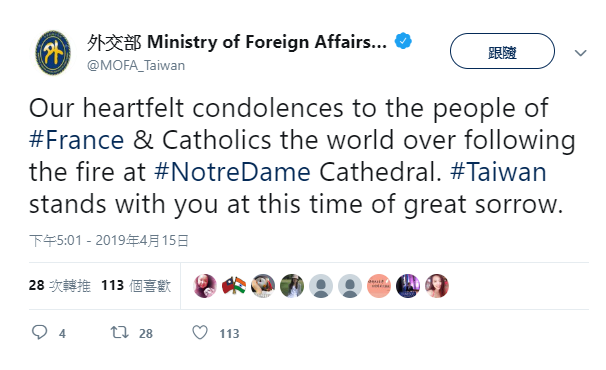This screenshot has width=606, height=370.
Task: View the 113 個喜歡 likes list
Action: point(136,286)
